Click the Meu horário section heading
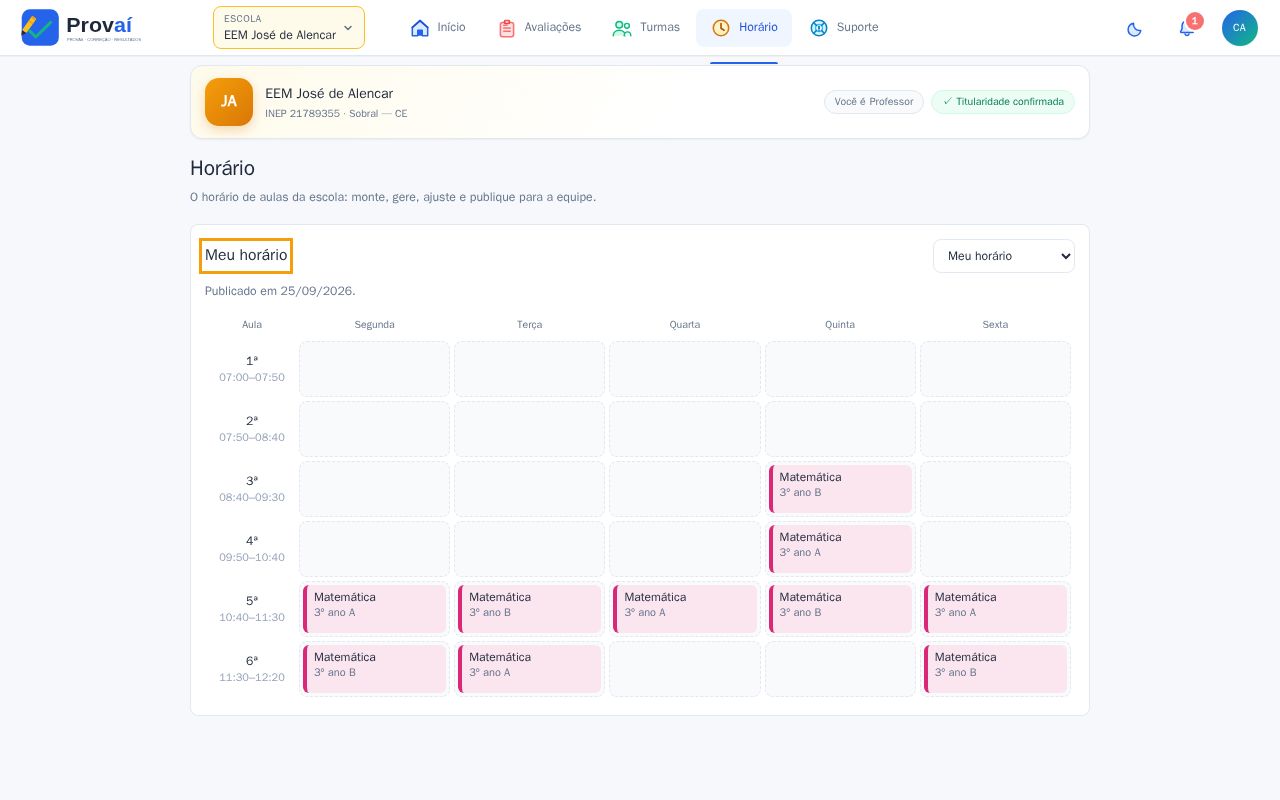Image resolution: width=1280 pixels, height=800 pixels. click(246, 255)
